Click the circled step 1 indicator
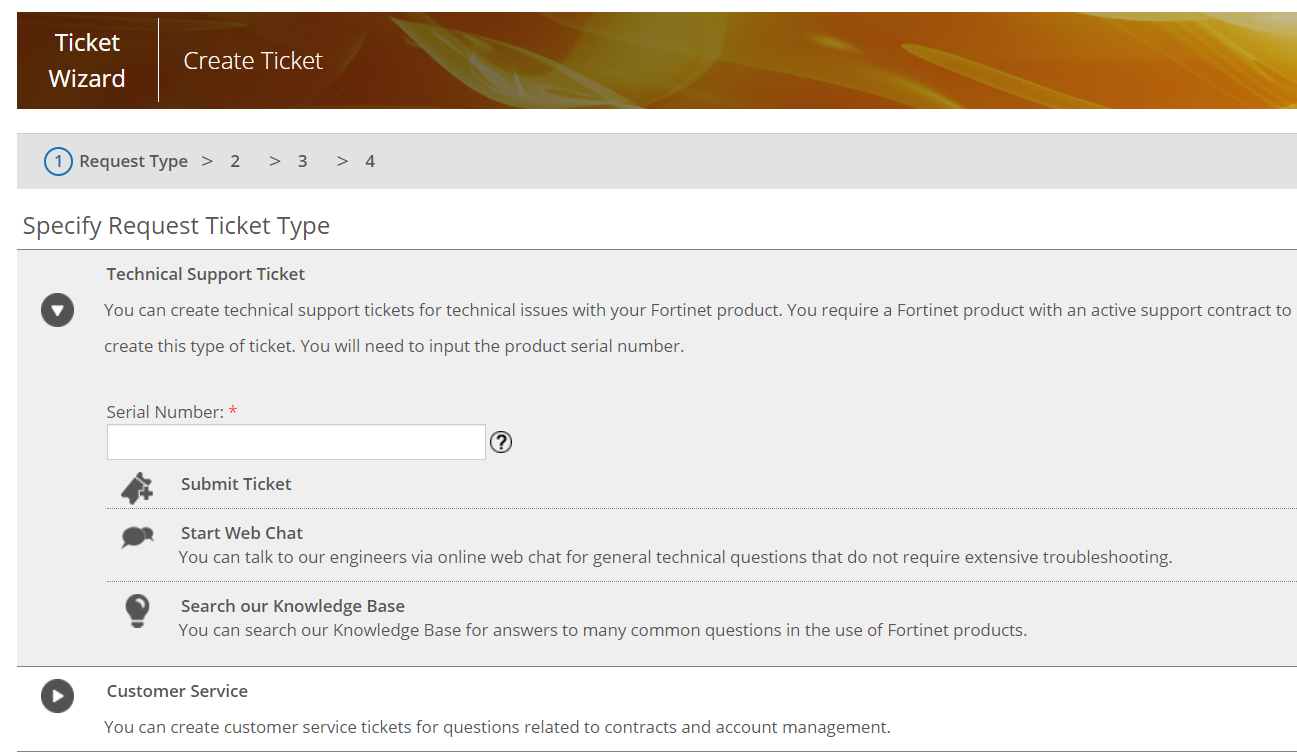1297x754 pixels. tap(58, 161)
